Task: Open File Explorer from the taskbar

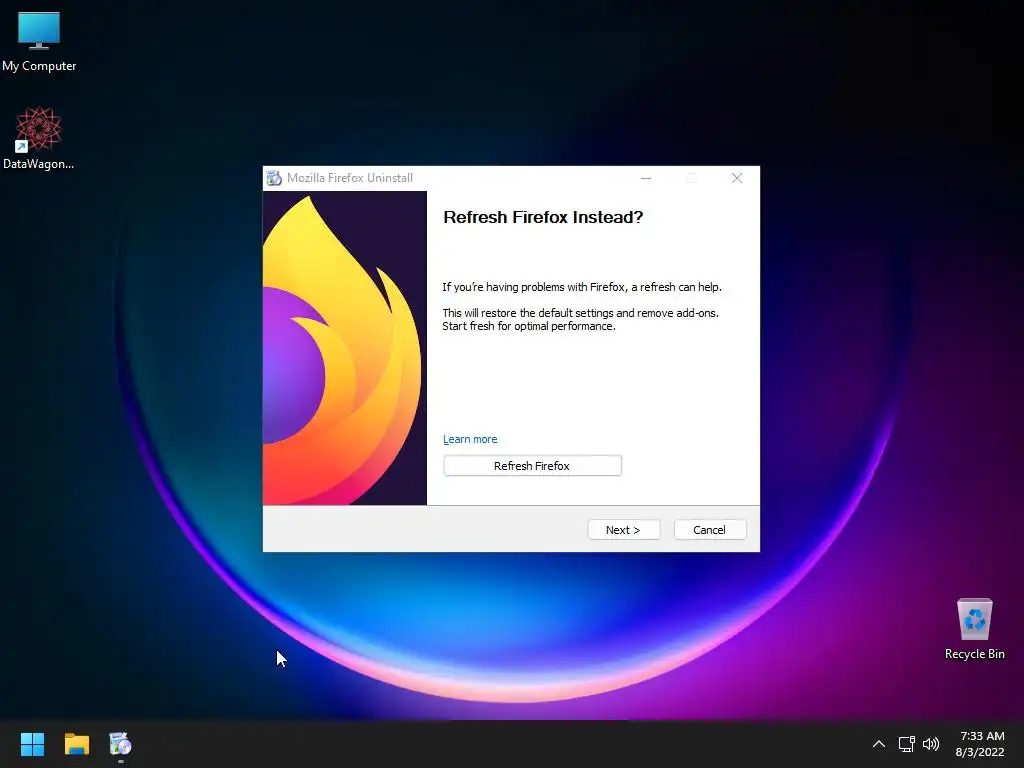Action: (76, 744)
